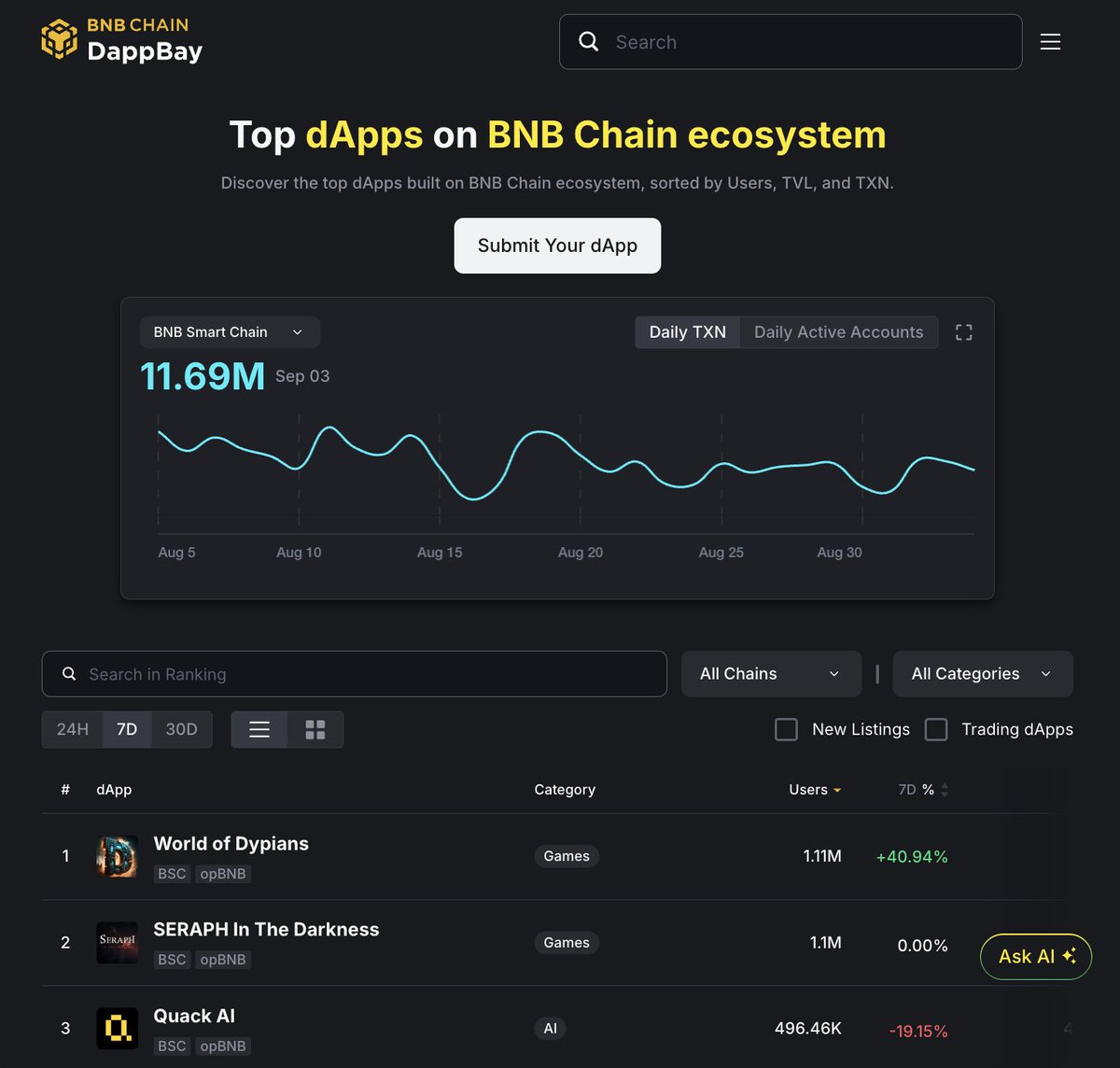This screenshot has width=1120, height=1068.
Task: Switch to grid view layout
Action: [x=315, y=729]
